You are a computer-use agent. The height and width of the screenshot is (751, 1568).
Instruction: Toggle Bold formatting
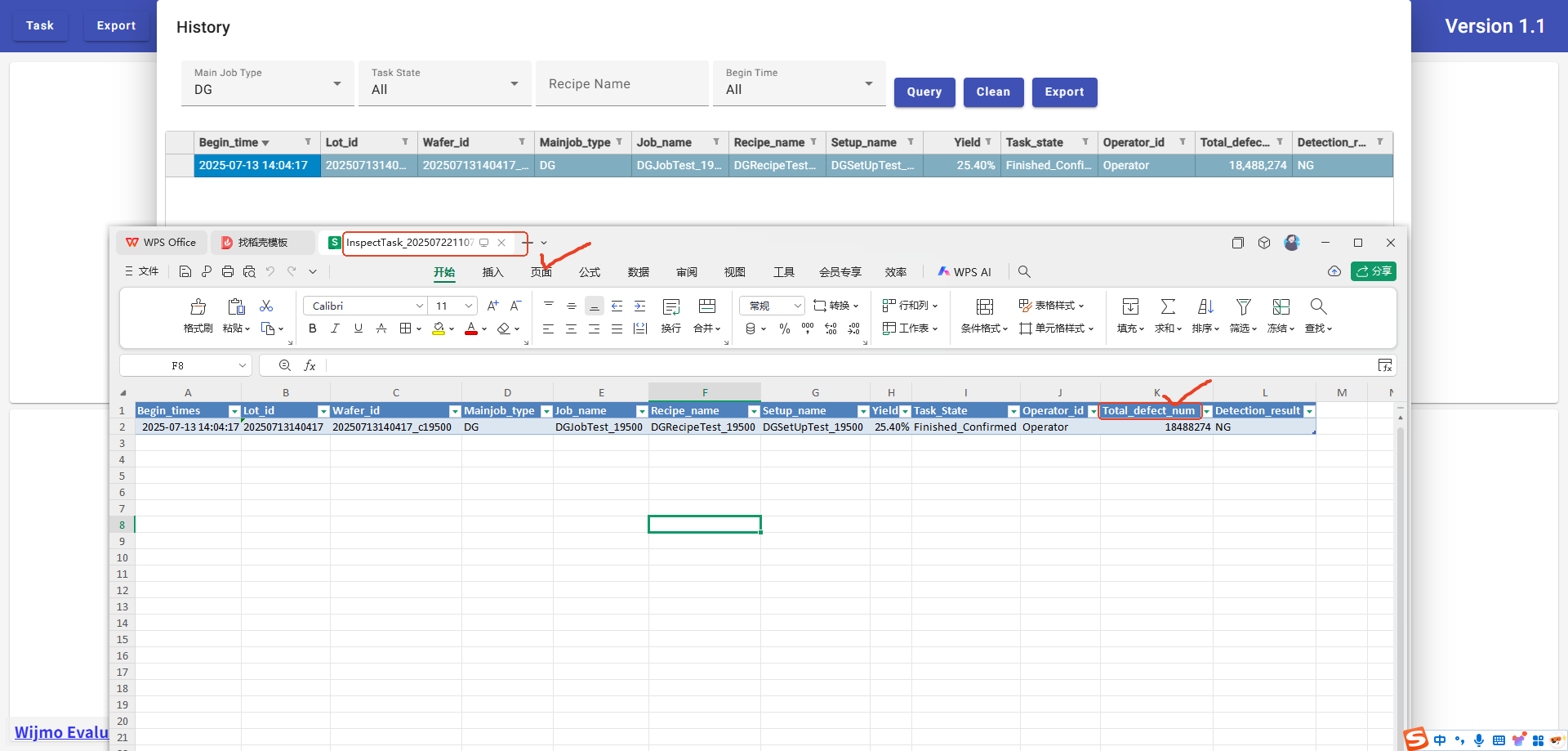(x=312, y=329)
